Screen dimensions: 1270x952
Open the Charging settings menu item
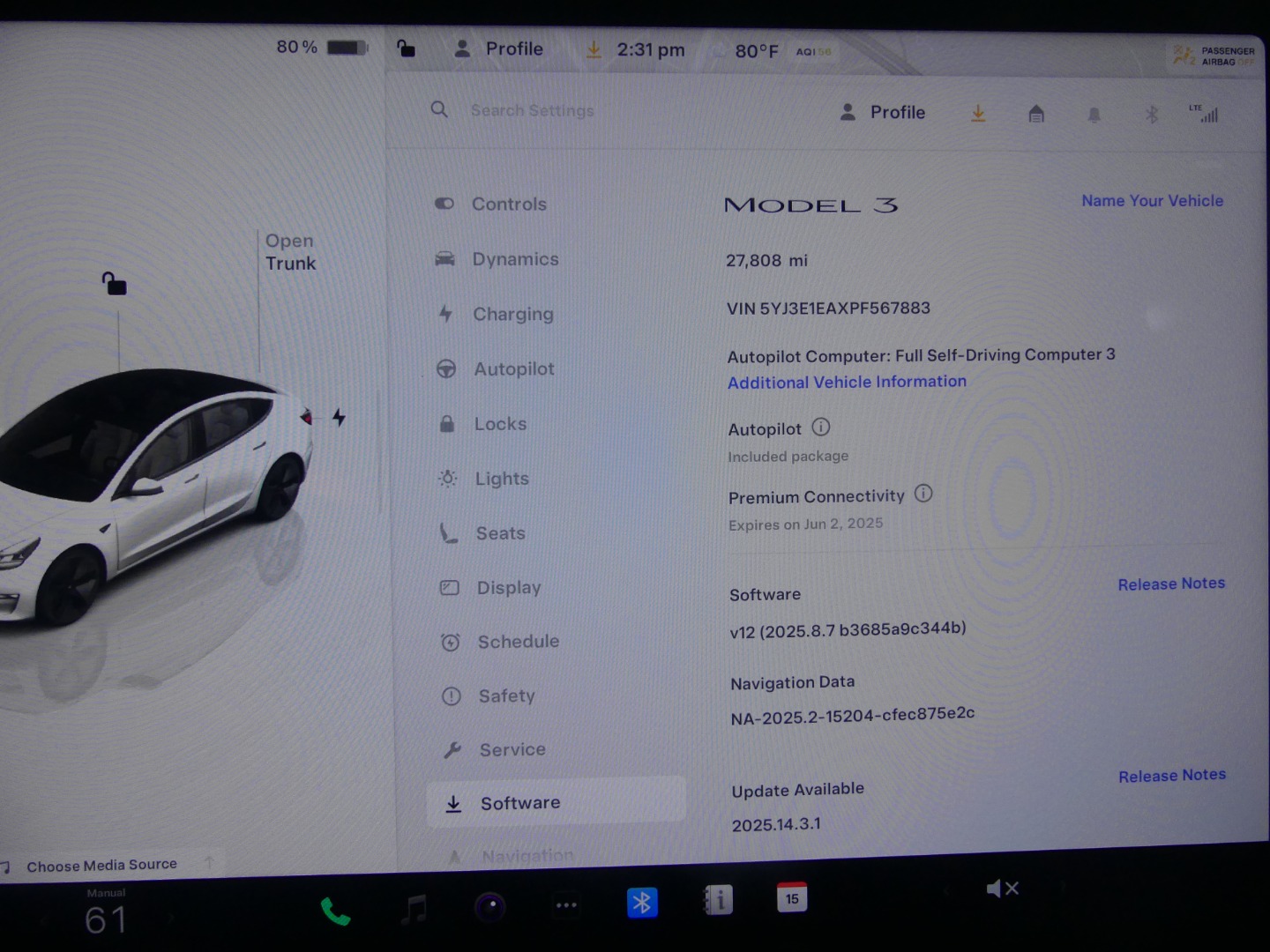tap(512, 314)
